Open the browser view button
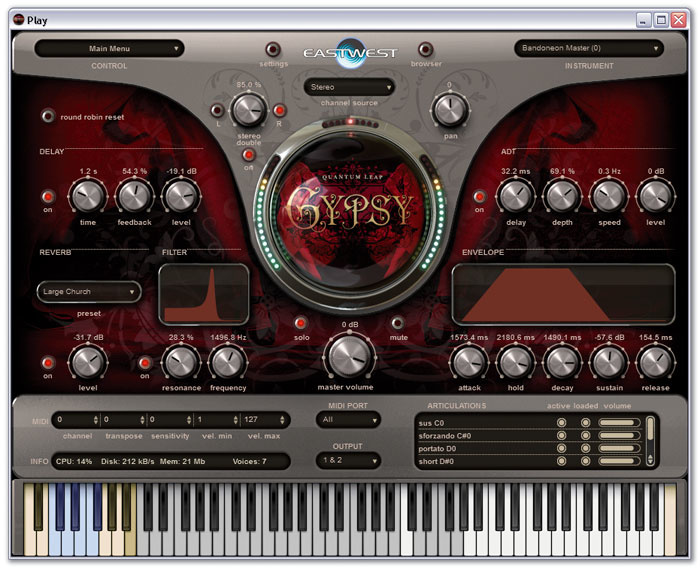The height and width of the screenshot is (570, 700). tap(425, 49)
